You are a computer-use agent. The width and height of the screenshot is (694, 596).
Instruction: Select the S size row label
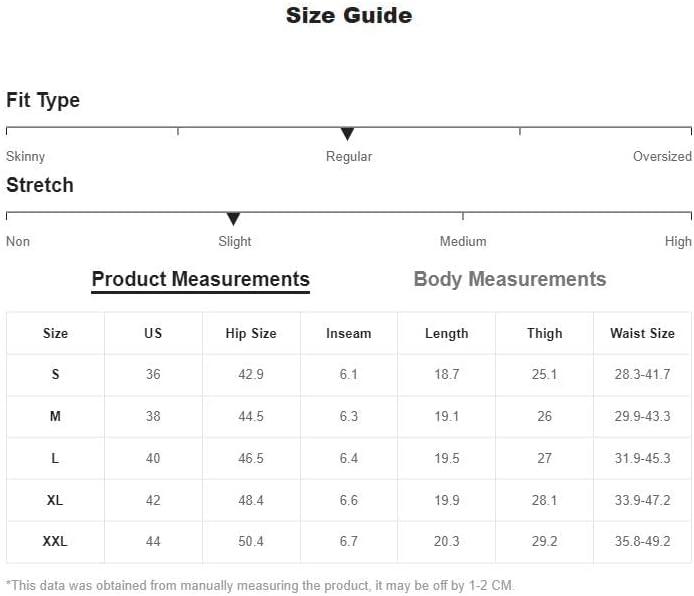click(55, 374)
